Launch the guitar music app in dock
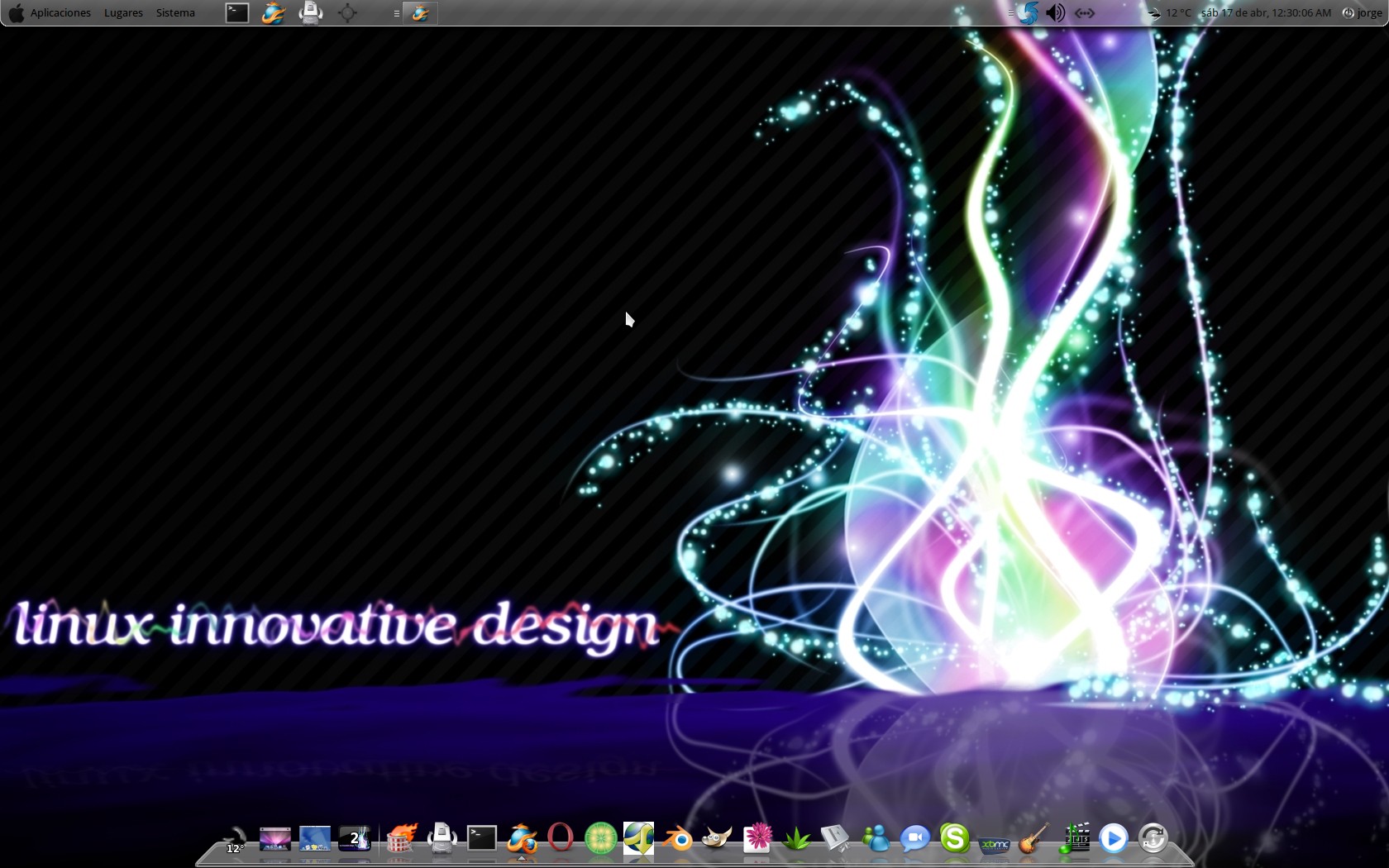Viewport: 1389px width, 868px height. click(x=1033, y=838)
